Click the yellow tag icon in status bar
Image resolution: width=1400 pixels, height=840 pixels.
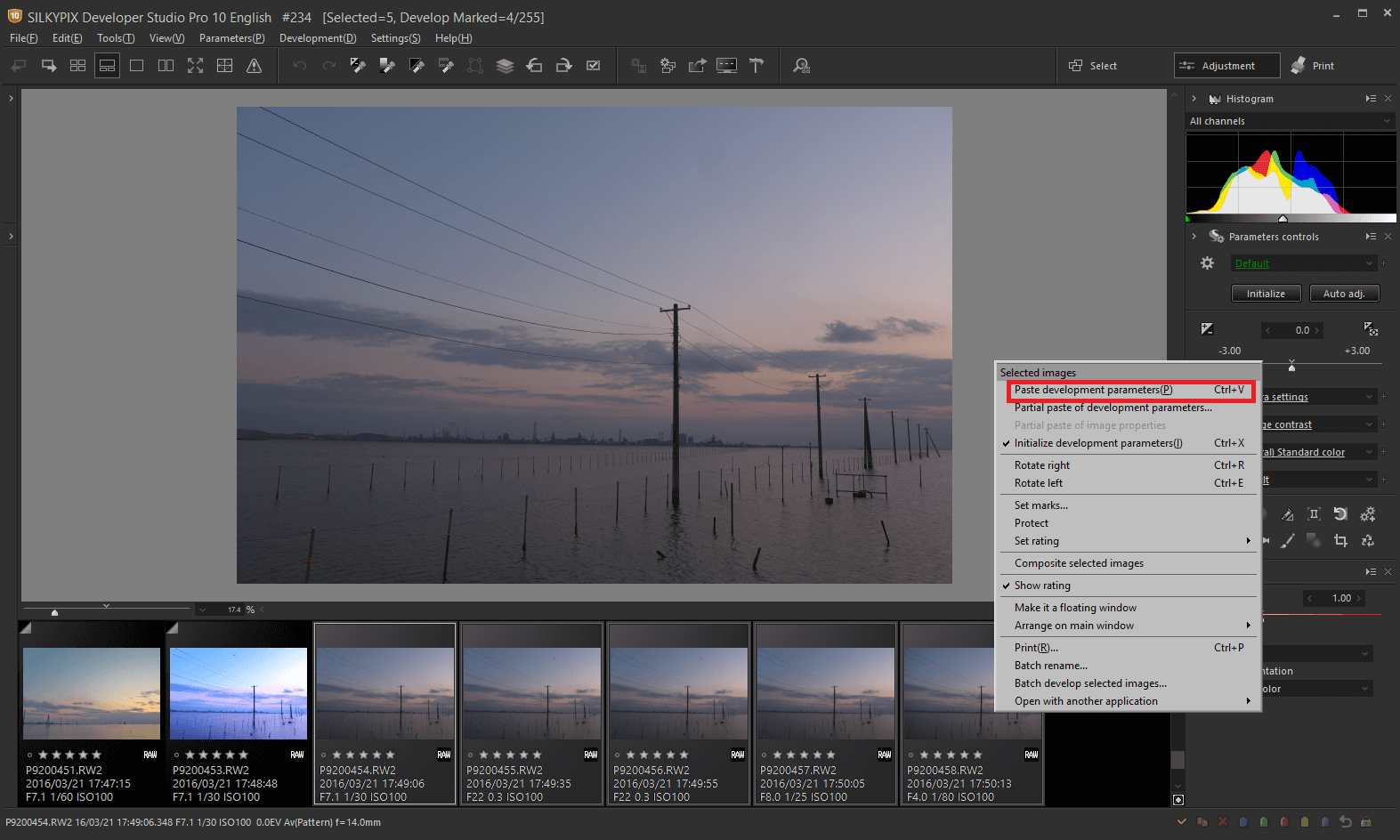(x=1305, y=822)
